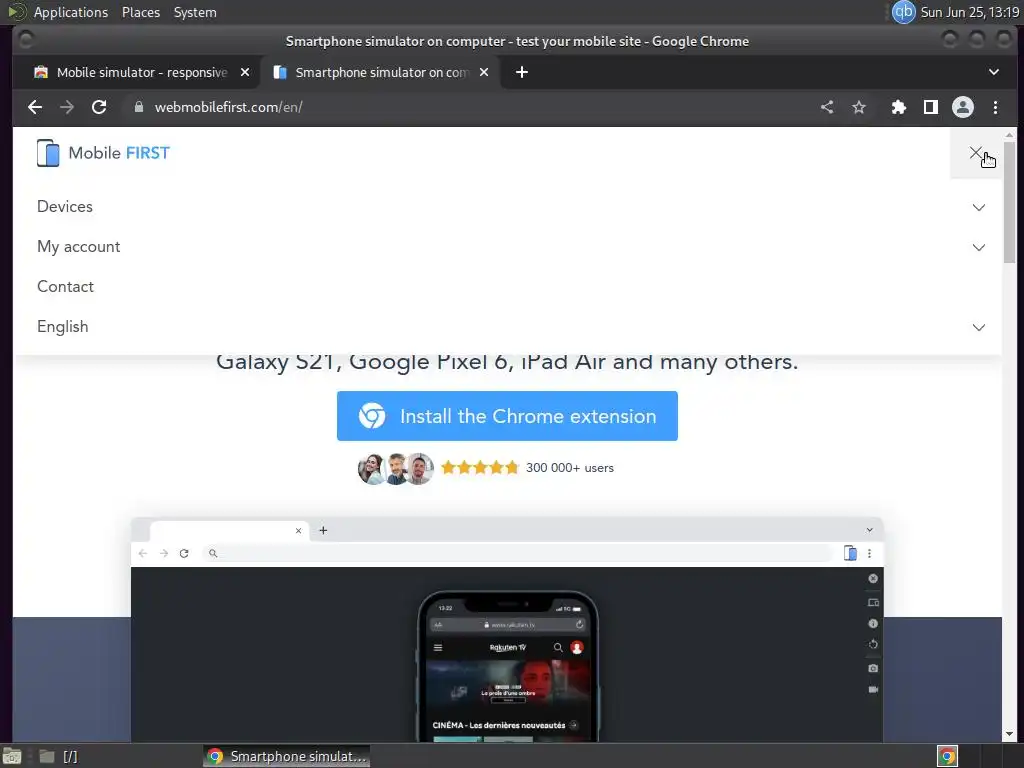
Task: Open the Contact menu item
Action: pyautogui.click(x=65, y=287)
